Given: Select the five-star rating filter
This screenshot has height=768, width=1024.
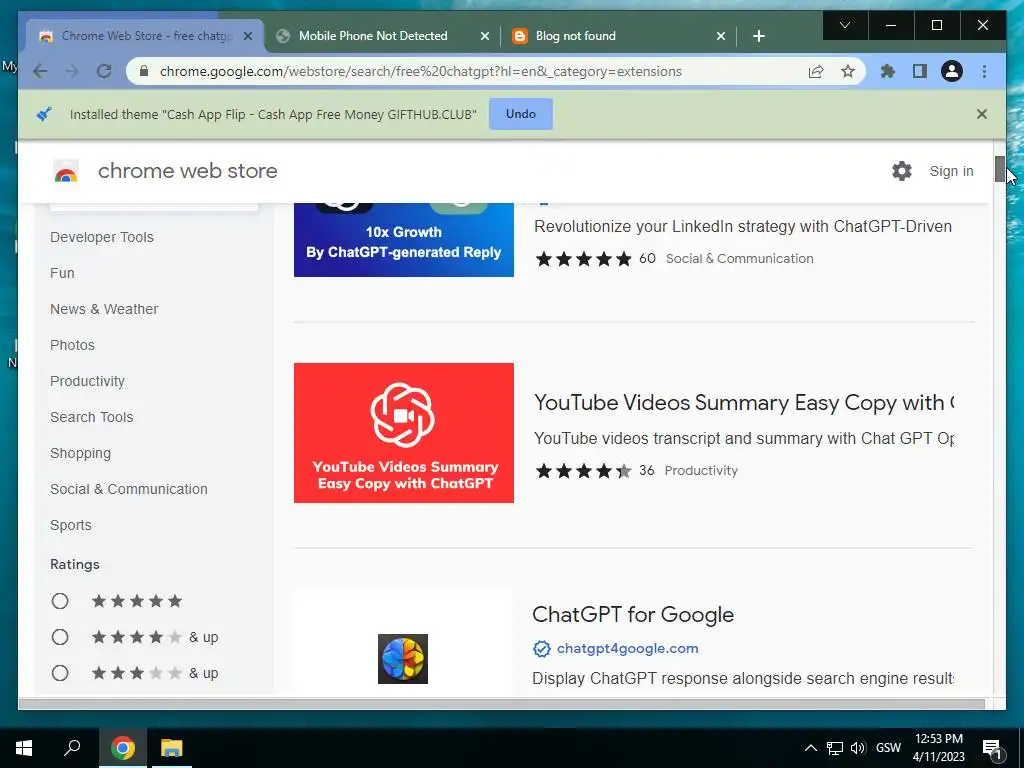Looking at the screenshot, I should (x=60, y=601).
